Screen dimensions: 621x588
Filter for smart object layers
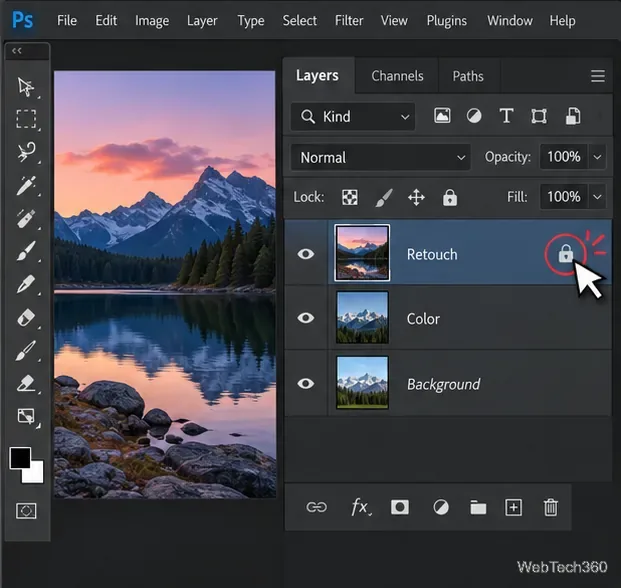pyautogui.click(x=573, y=116)
